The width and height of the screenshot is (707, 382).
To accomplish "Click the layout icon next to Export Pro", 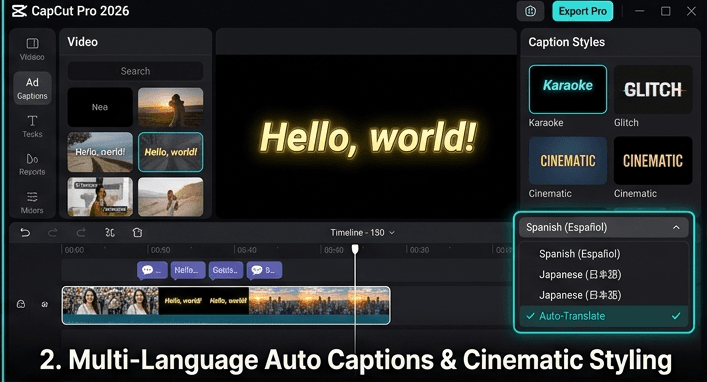I will (531, 11).
